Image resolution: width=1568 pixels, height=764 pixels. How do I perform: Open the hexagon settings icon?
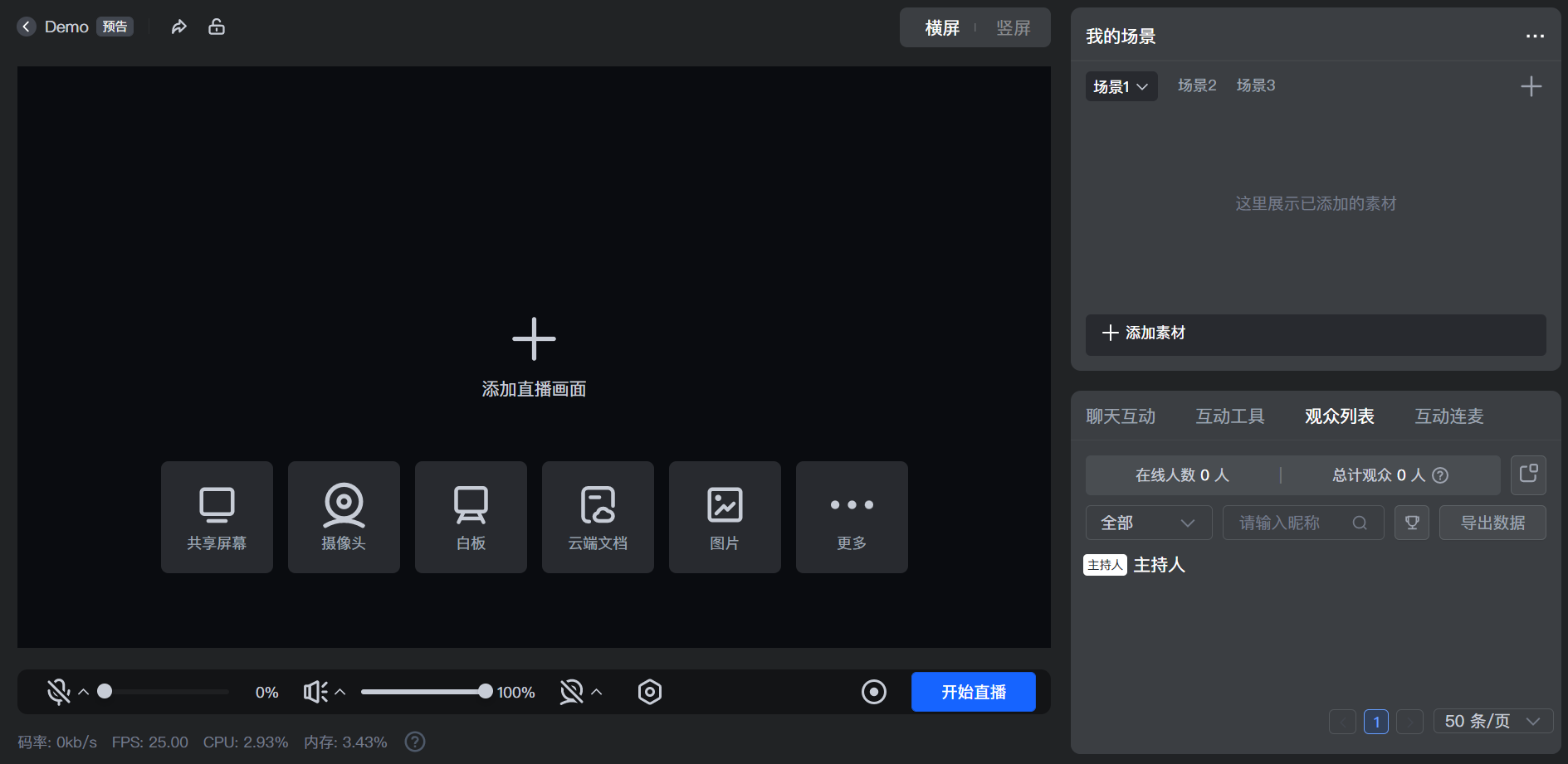click(650, 692)
